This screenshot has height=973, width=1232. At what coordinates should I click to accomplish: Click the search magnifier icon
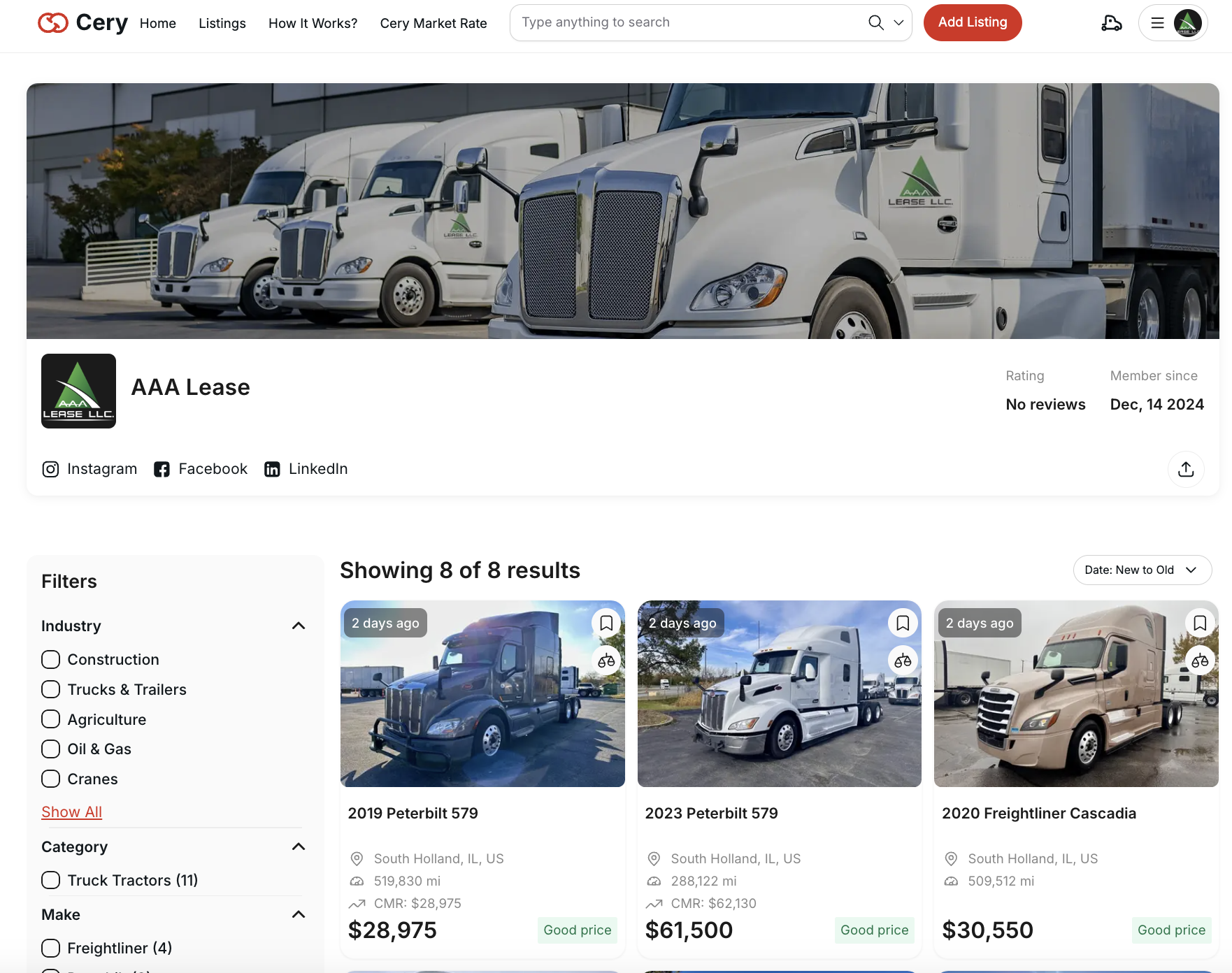[x=875, y=23]
